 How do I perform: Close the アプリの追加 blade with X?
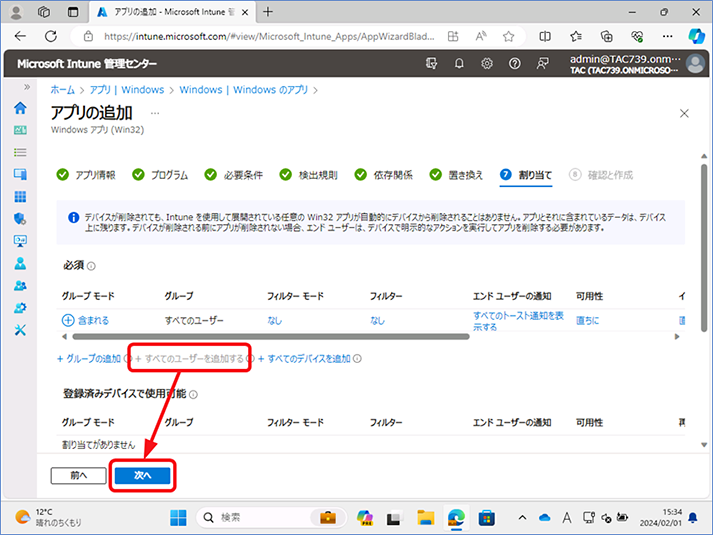point(684,113)
